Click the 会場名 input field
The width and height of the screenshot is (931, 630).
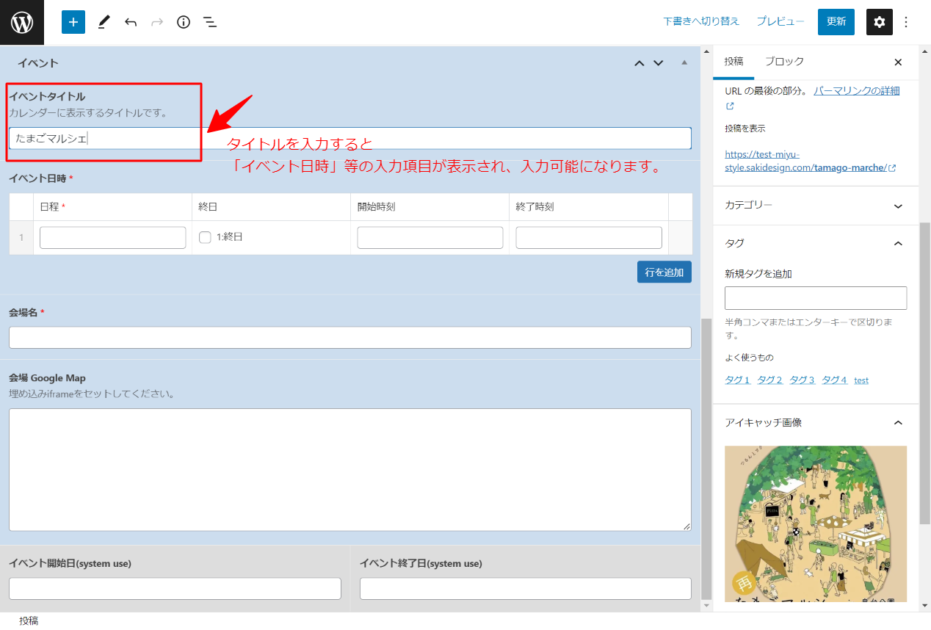click(350, 338)
